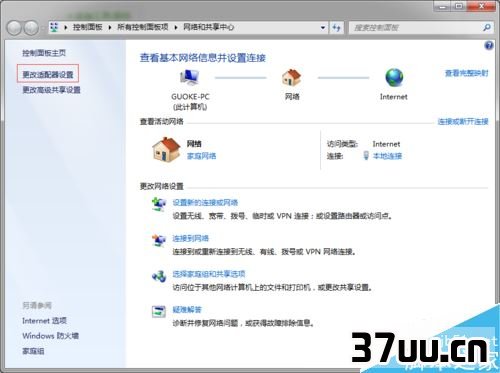500x373 pixels.
Task: Click the 疑难解答 troubleshooting icon
Action: pyautogui.click(x=159, y=312)
